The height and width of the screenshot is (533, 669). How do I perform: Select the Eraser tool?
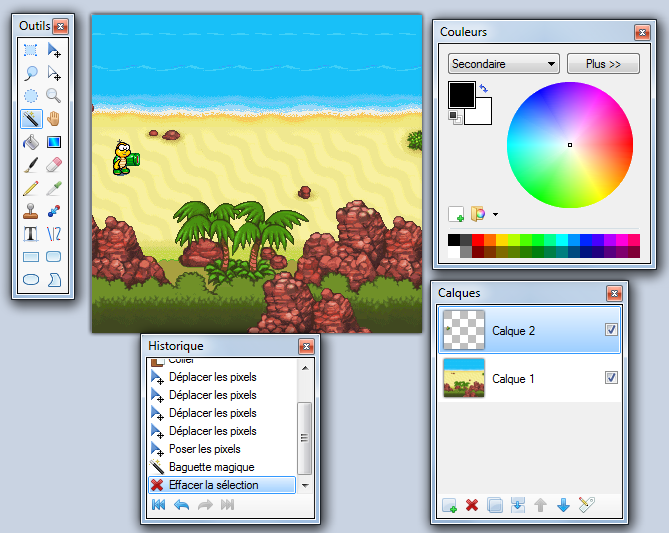coord(54,164)
